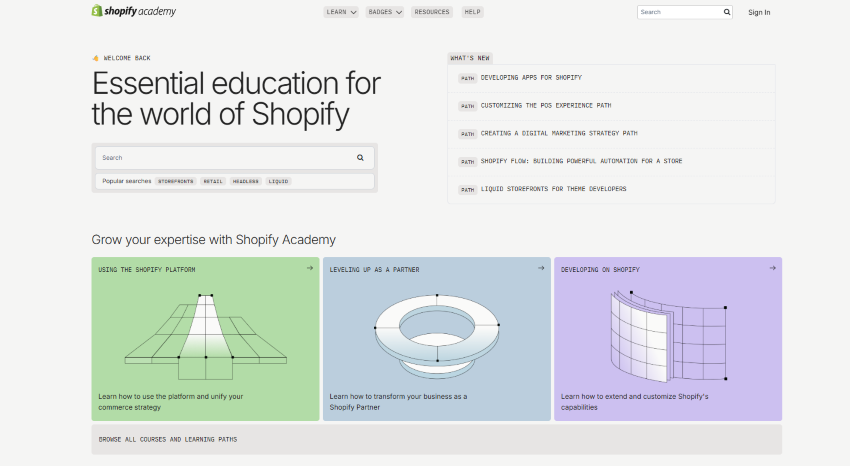Click arrow icon on Leveling Up as a Partner card
The height and width of the screenshot is (466, 850).
point(540,268)
